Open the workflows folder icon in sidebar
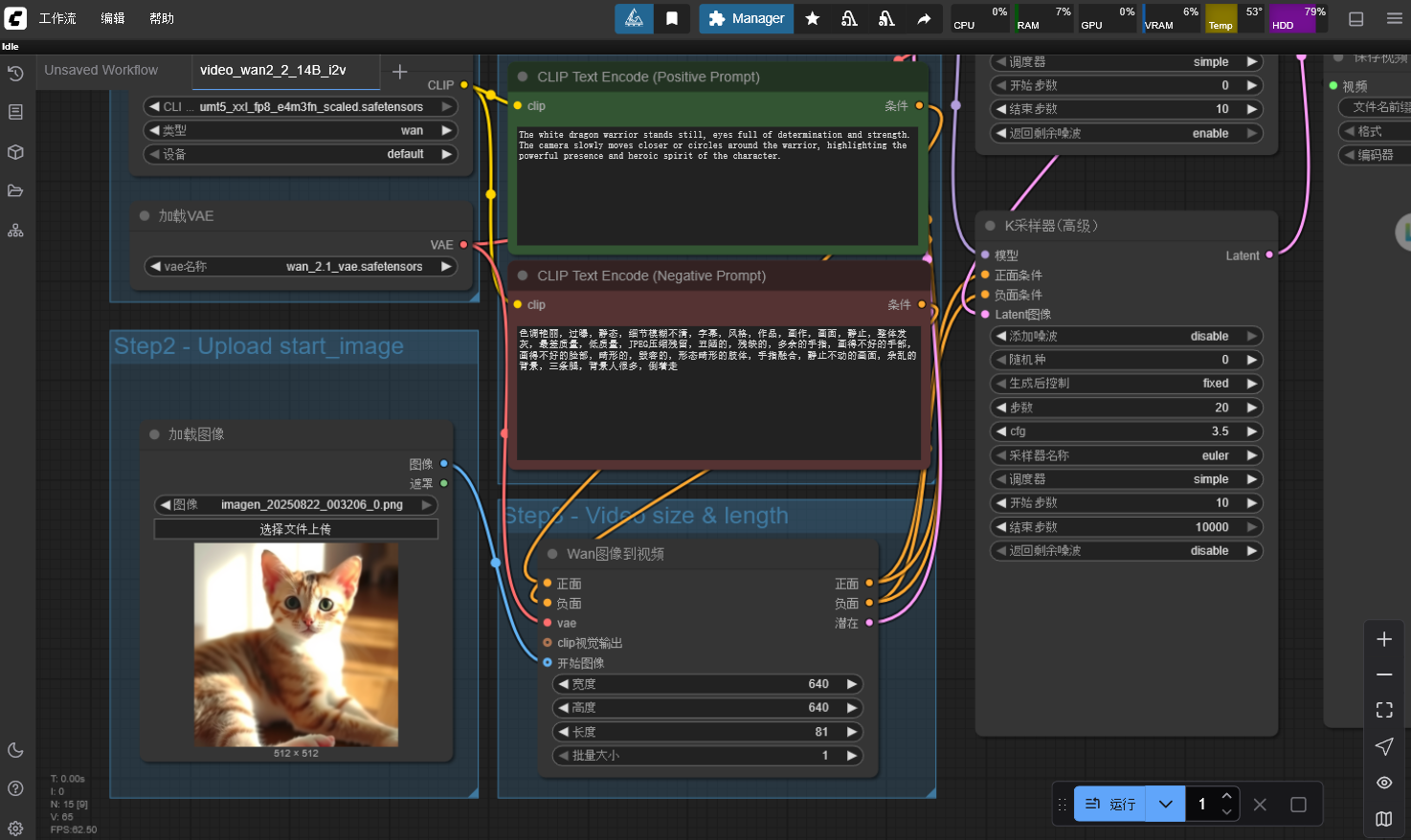The height and width of the screenshot is (840, 1411). 15,190
